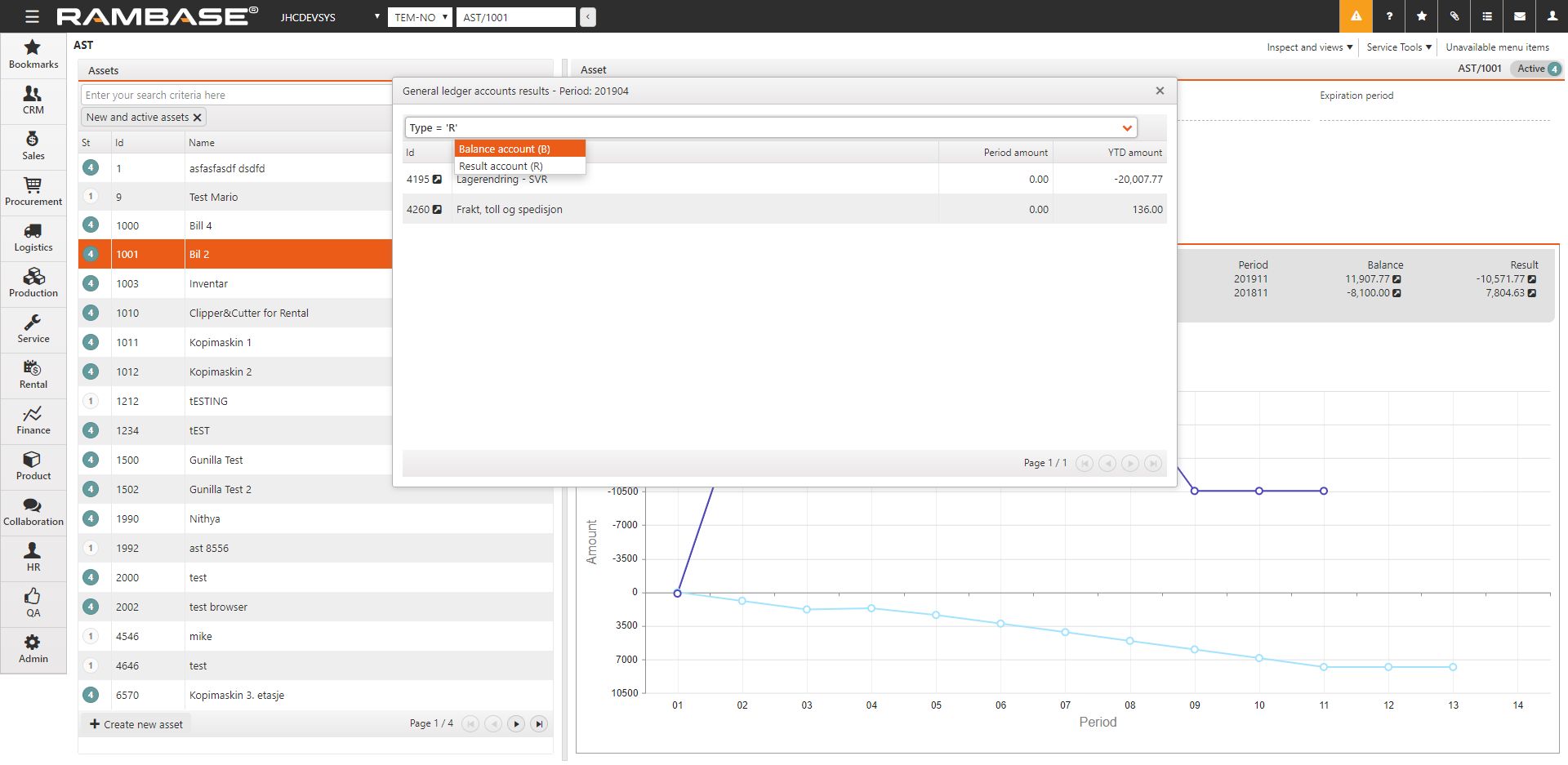Viewport: 1568px width, 765px height.
Task: Open the Logistics module icon
Action: pyautogui.click(x=33, y=238)
